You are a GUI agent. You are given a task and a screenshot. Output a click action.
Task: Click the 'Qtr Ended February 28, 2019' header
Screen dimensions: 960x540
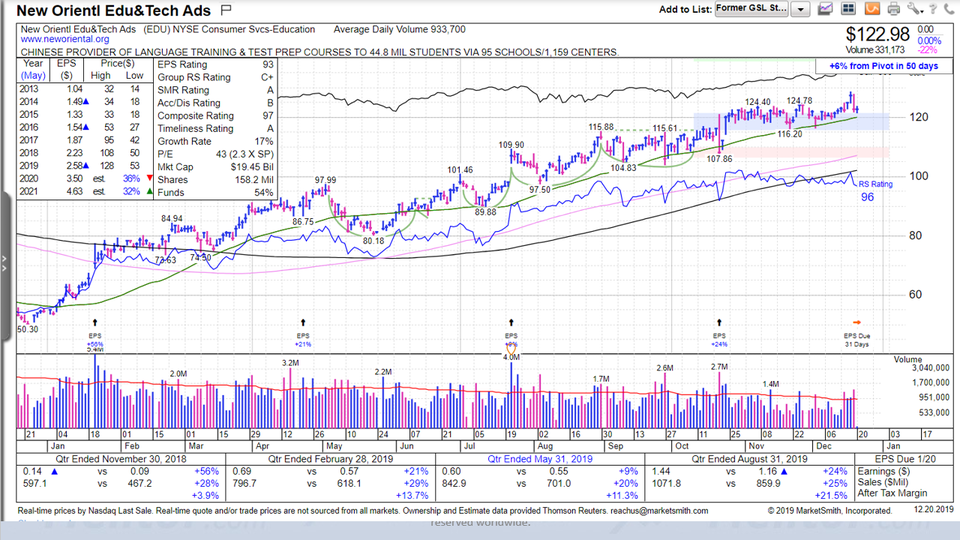click(331, 459)
